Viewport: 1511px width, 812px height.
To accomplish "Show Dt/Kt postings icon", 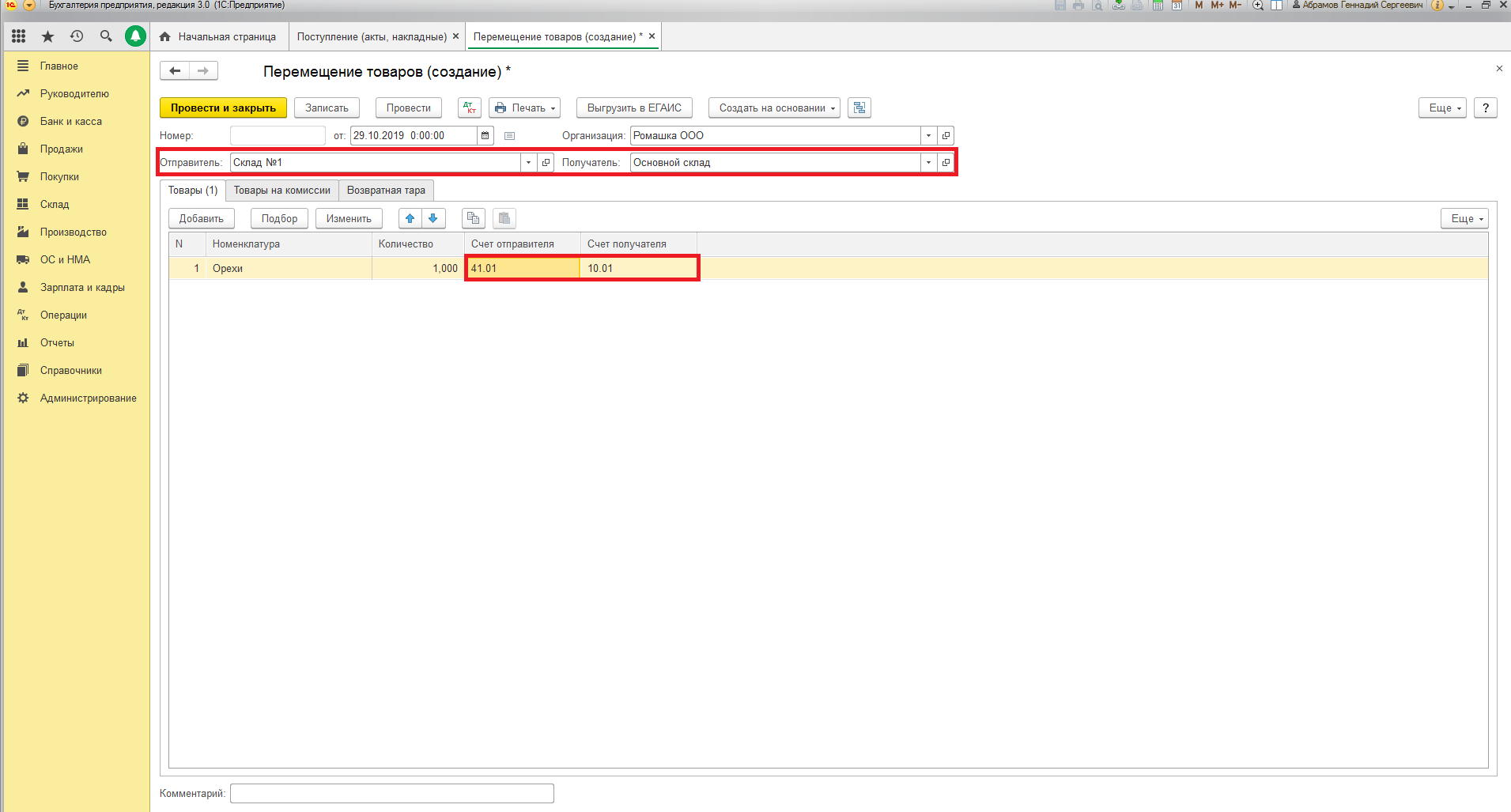I will pos(470,108).
